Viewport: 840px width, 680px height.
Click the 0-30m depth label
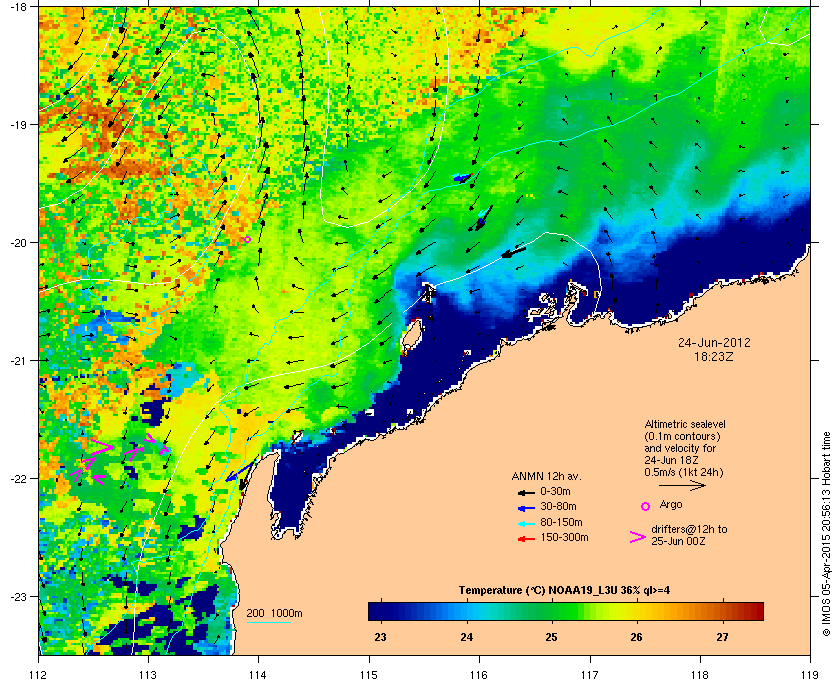tap(555, 491)
